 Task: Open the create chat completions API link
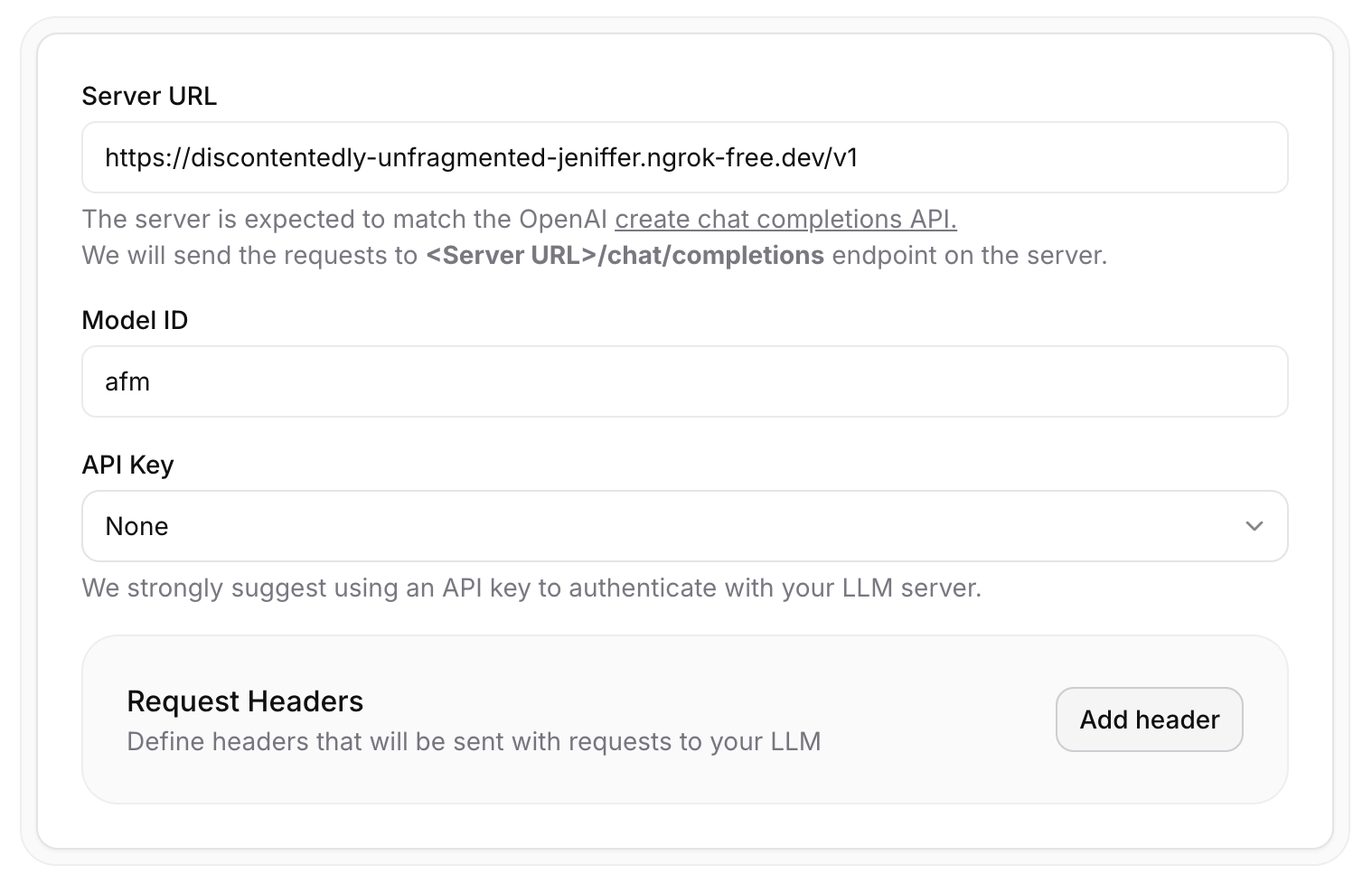(x=785, y=220)
